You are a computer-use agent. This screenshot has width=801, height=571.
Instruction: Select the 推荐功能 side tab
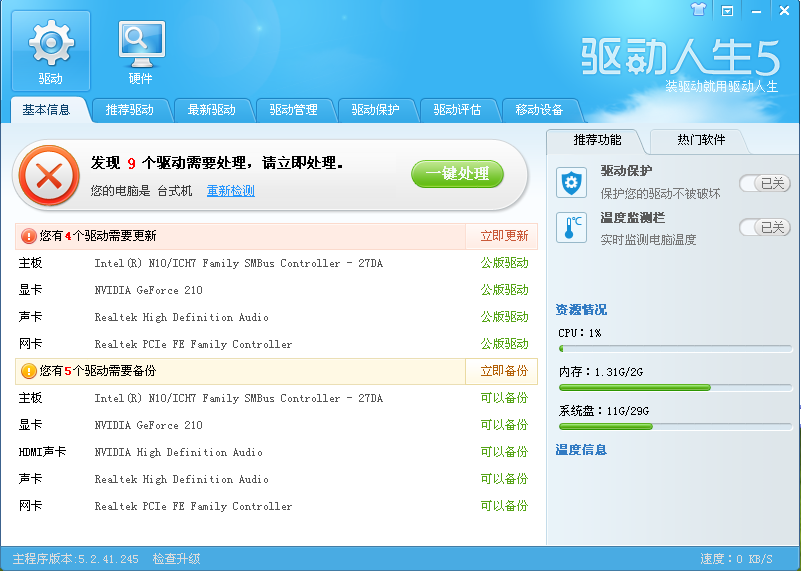[597, 140]
